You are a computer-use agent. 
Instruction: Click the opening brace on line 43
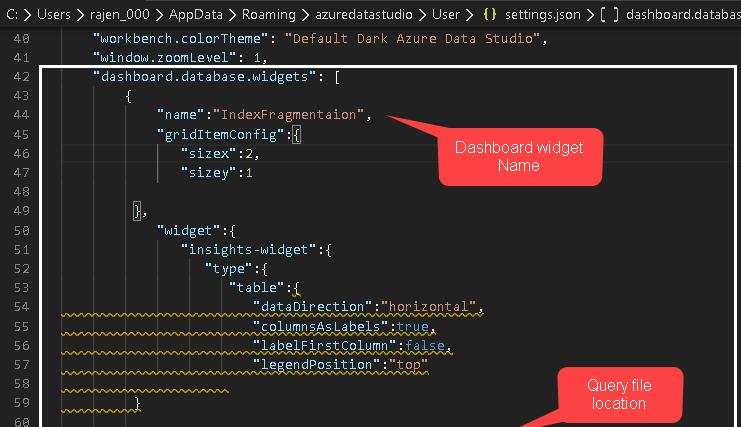[x=129, y=96]
